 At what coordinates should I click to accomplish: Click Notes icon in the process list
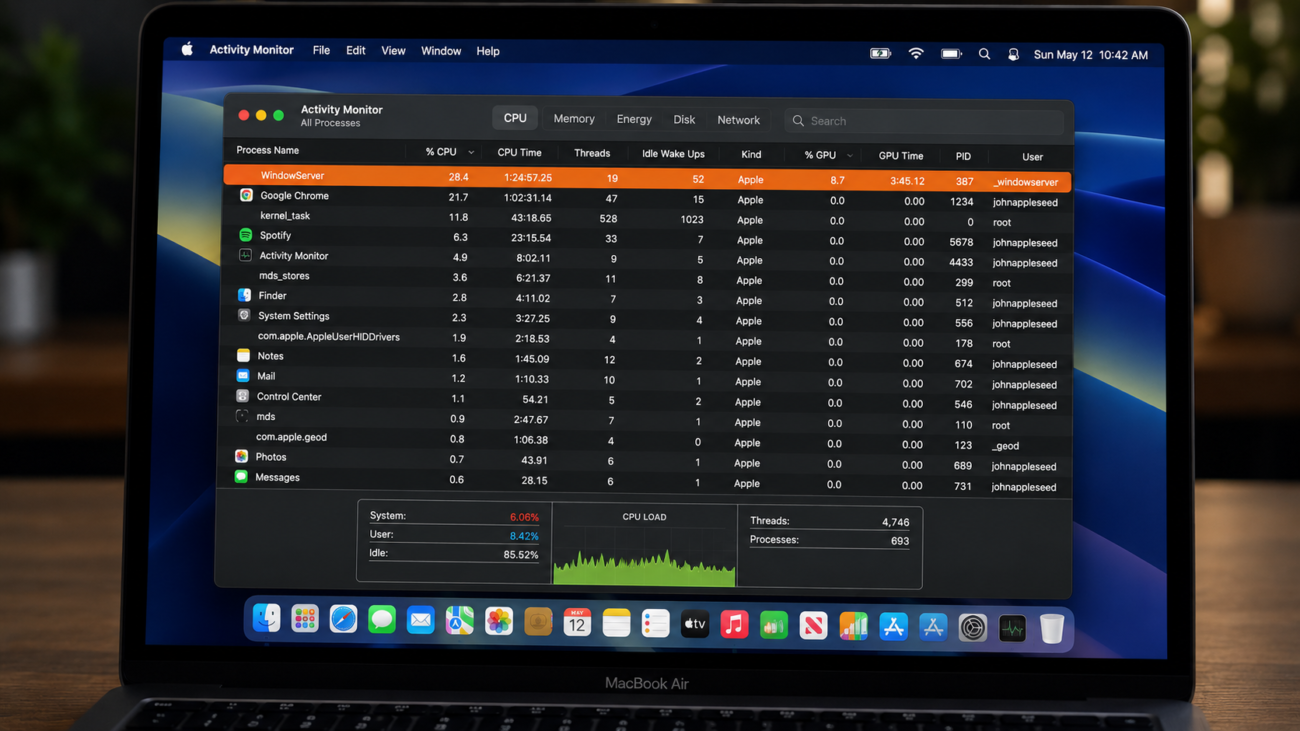click(243, 355)
